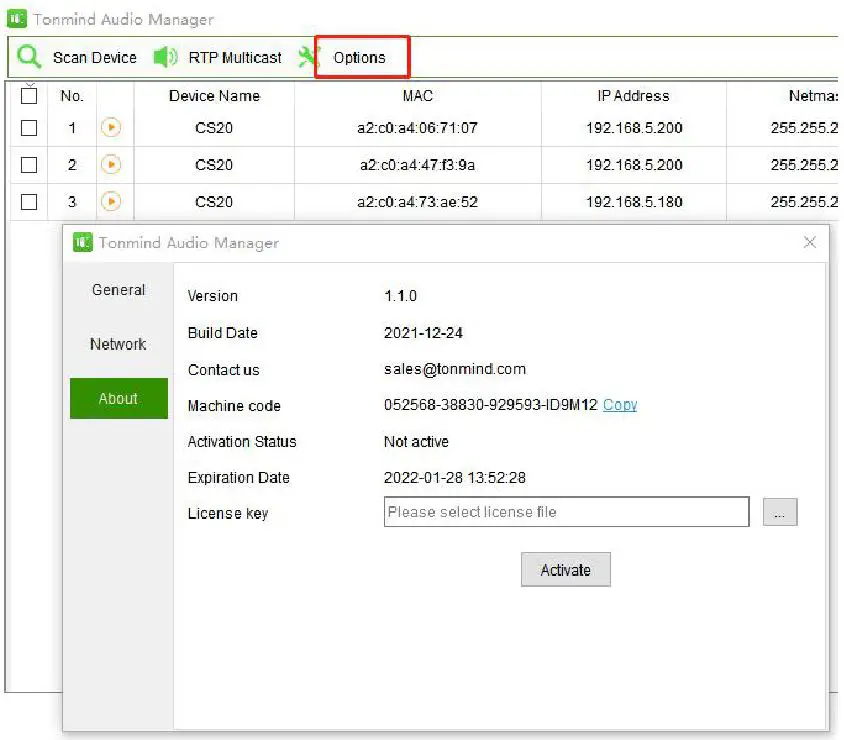The width and height of the screenshot is (844, 740).
Task: Click IP 192.168.5.200 in row 2
Action: [x=634, y=165]
